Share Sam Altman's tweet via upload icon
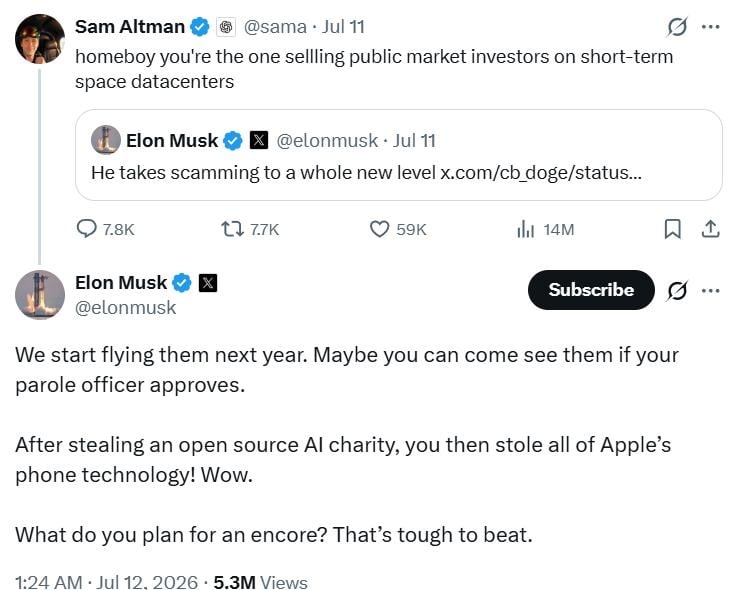The image size is (741, 590). point(710,229)
